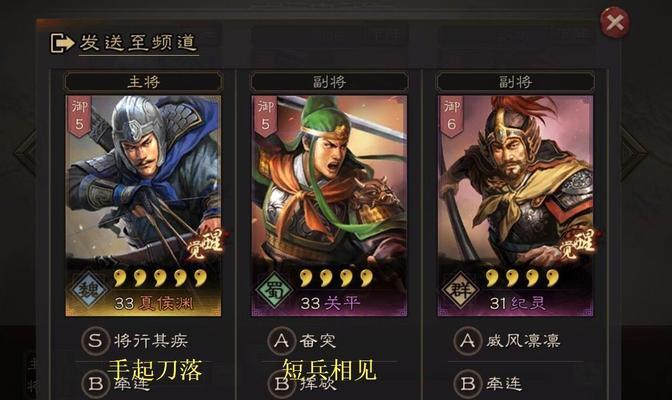This screenshot has height=400, width=672.
Task: Click the A-rank skill icon for 奋突
Action: coord(281,341)
